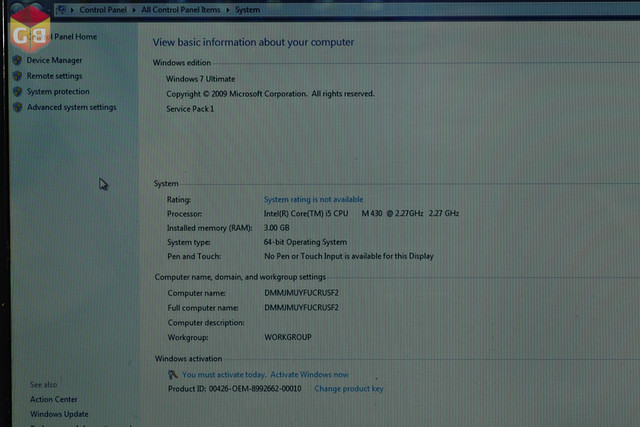
Task: Click Full computer name value DMMJMUYFUCRUSF2
Action: 301,307
